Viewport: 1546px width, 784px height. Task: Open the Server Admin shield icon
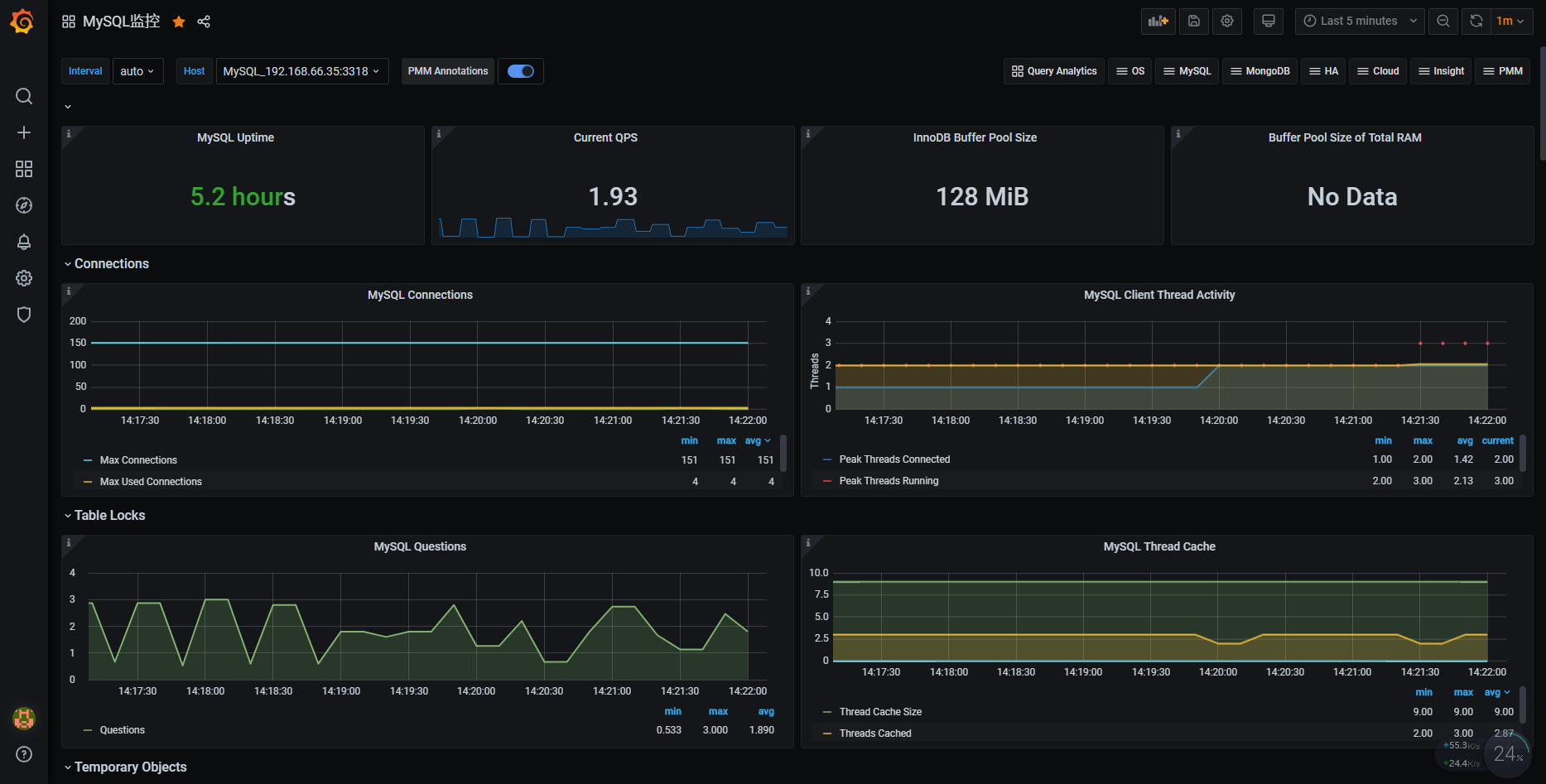tap(24, 315)
